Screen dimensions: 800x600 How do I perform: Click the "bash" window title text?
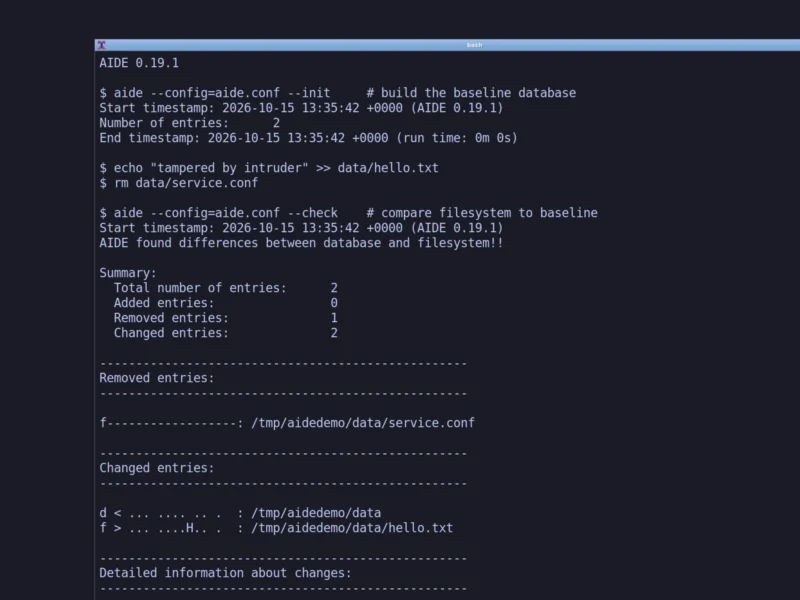point(474,45)
